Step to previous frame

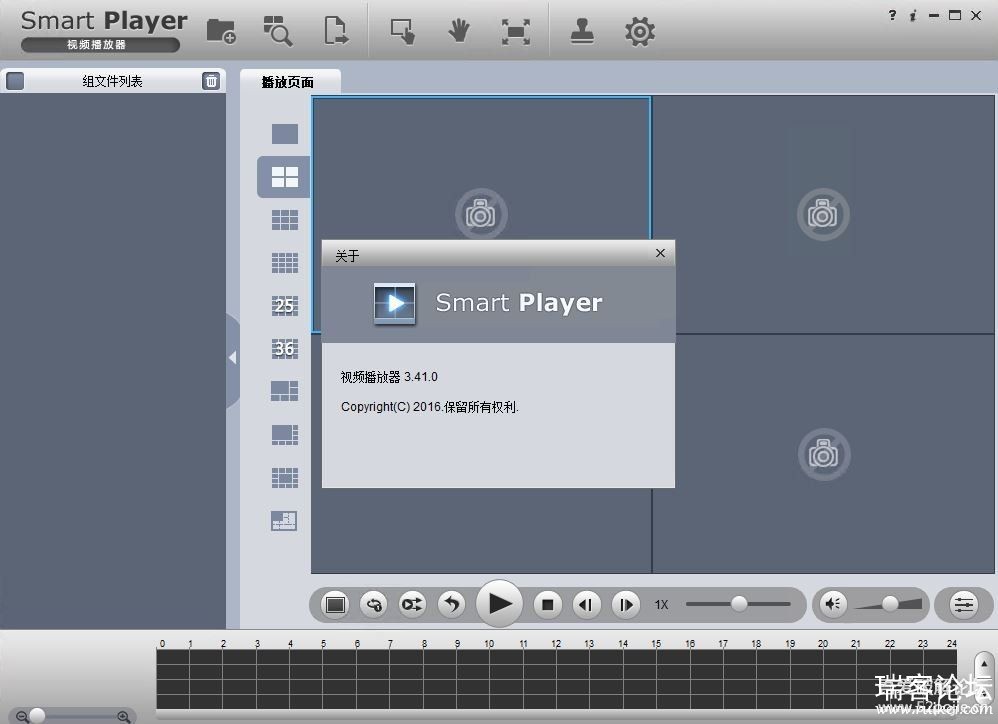(x=586, y=604)
